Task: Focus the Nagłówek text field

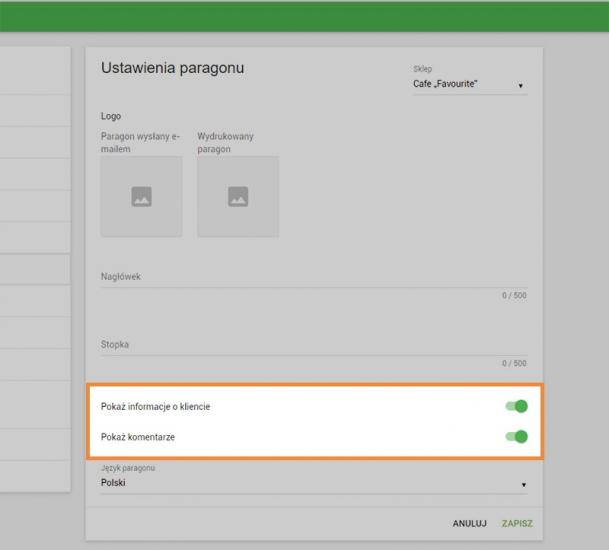Action: point(312,277)
